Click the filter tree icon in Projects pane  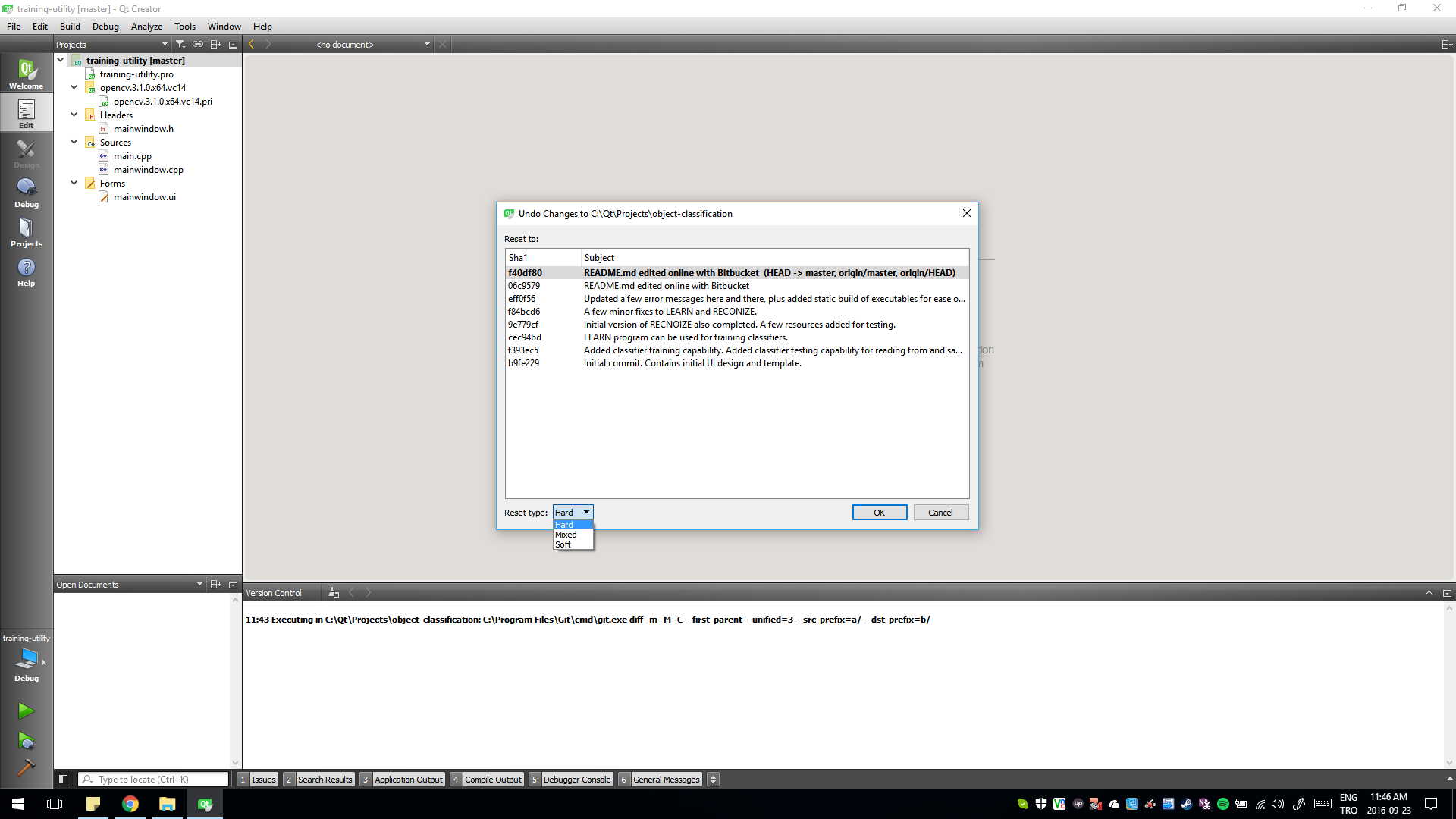click(180, 45)
